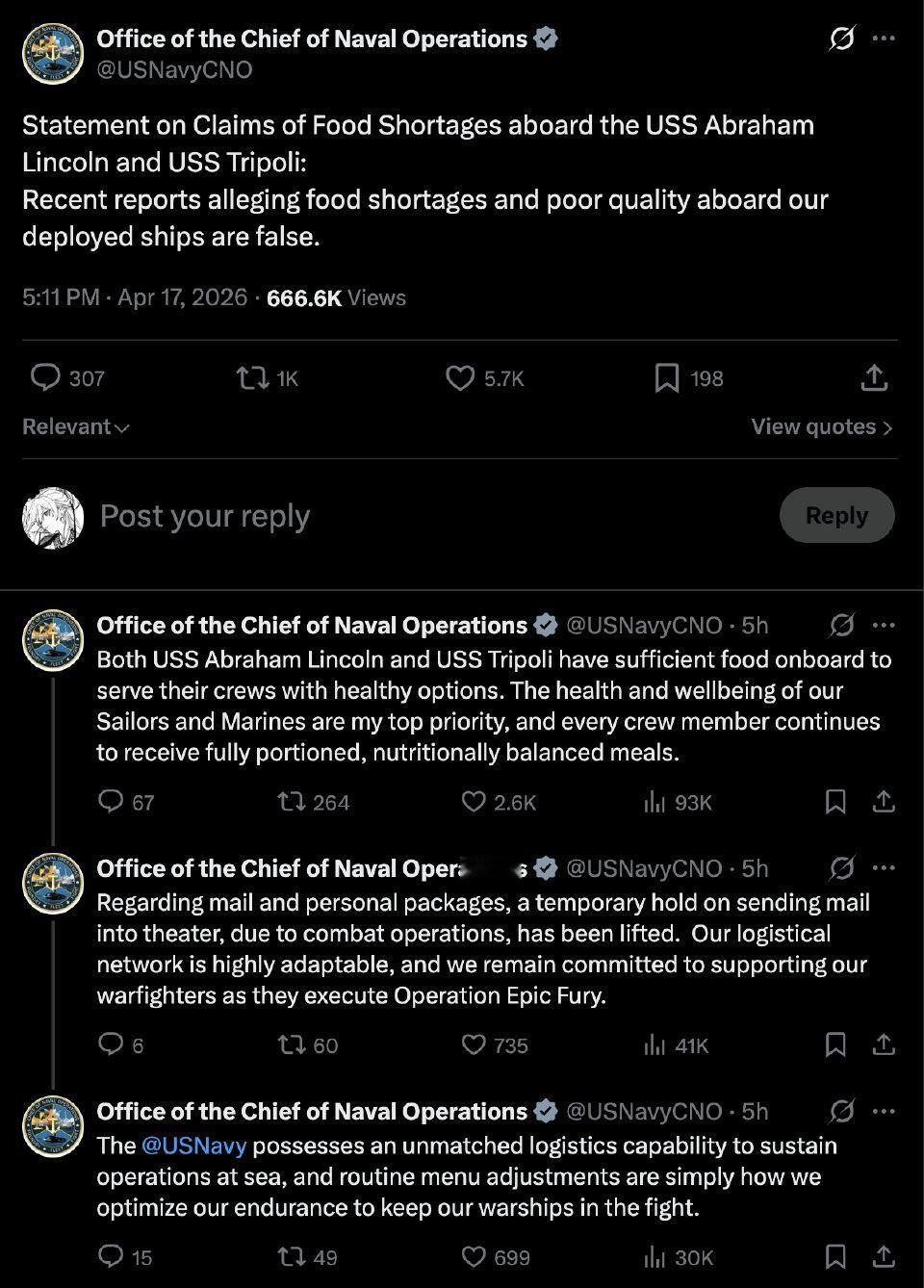
Task: Open View quotes link
Action: [822, 426]
